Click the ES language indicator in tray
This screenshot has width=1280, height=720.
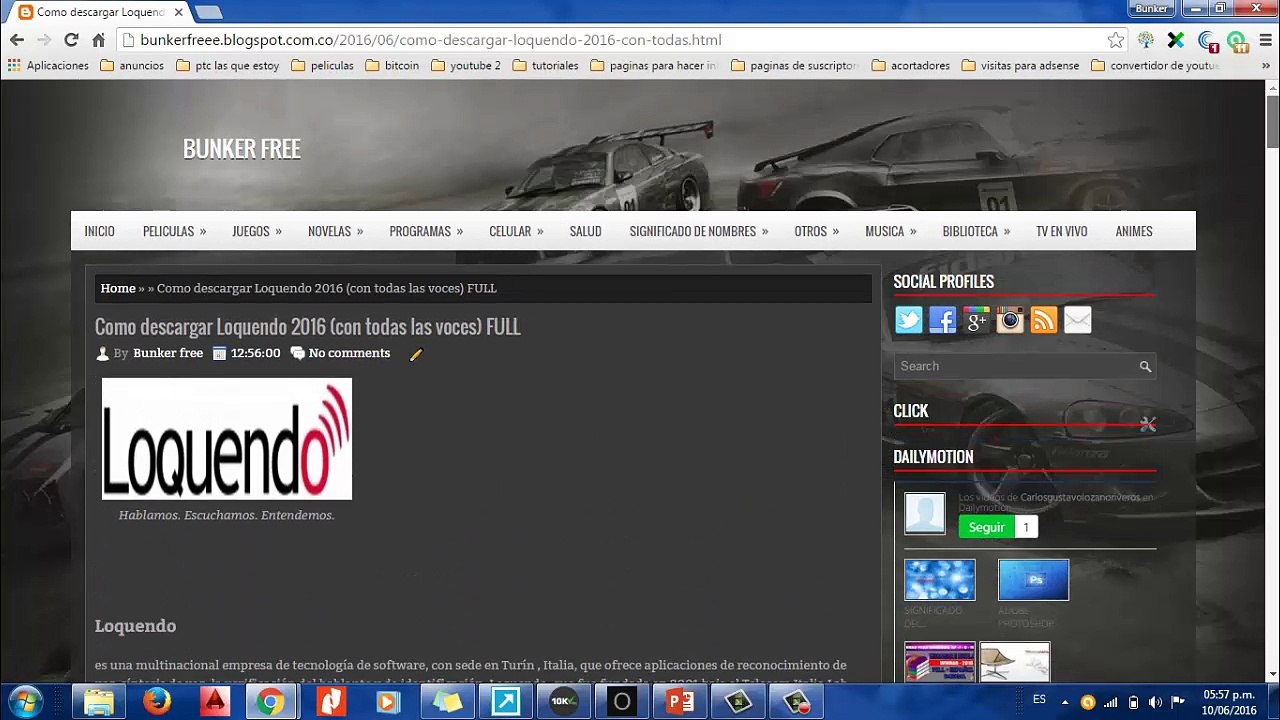click(x=1039, y=701)
